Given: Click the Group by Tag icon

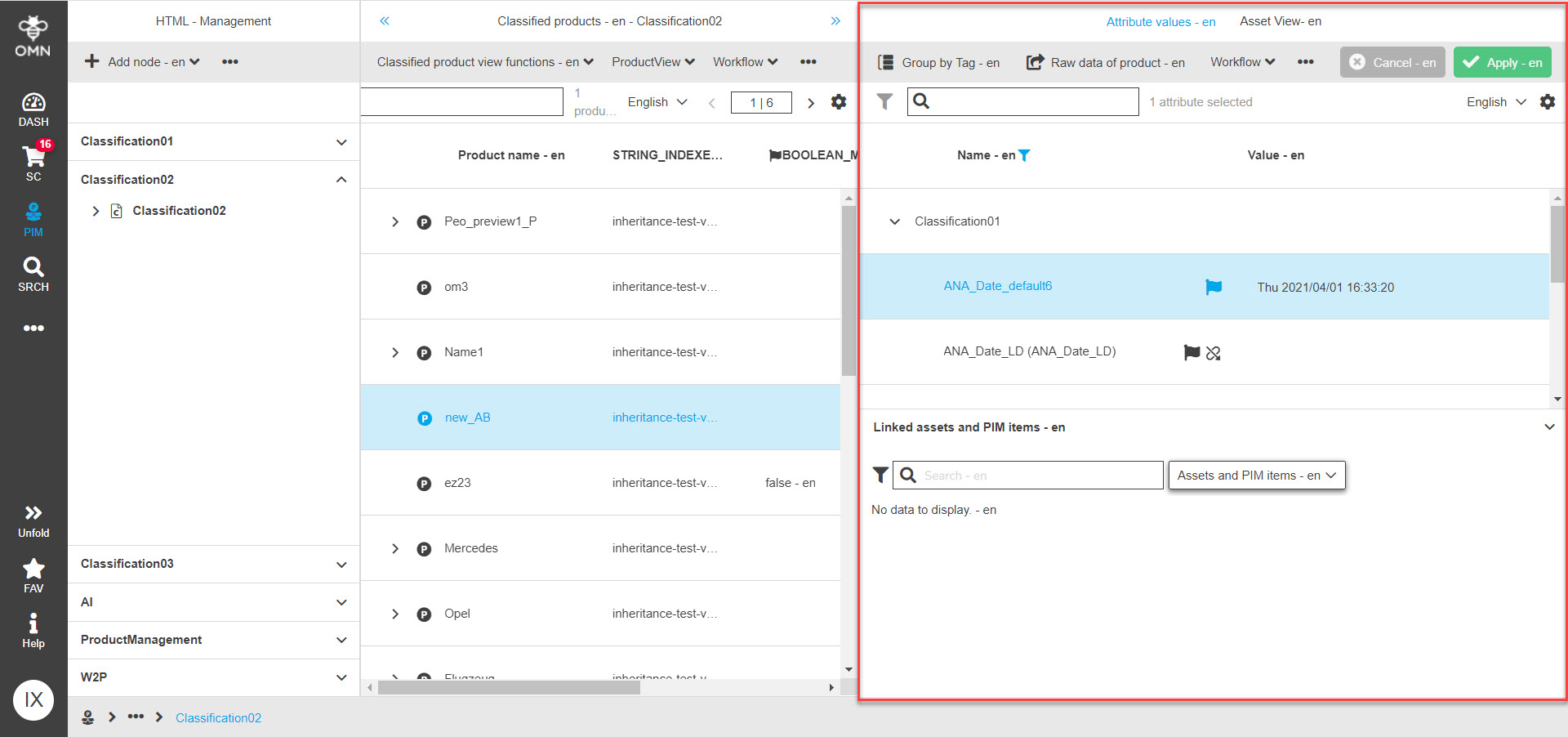Looking at the screenshot, I should tap(885, 62).
